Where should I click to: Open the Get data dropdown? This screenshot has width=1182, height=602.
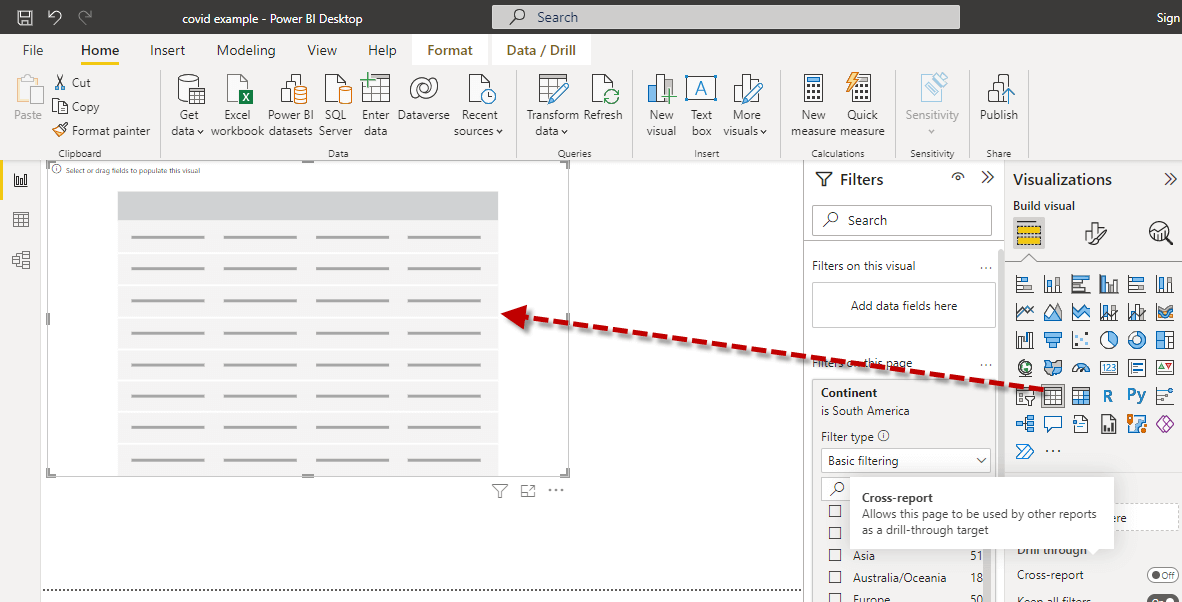pos(189,103)
